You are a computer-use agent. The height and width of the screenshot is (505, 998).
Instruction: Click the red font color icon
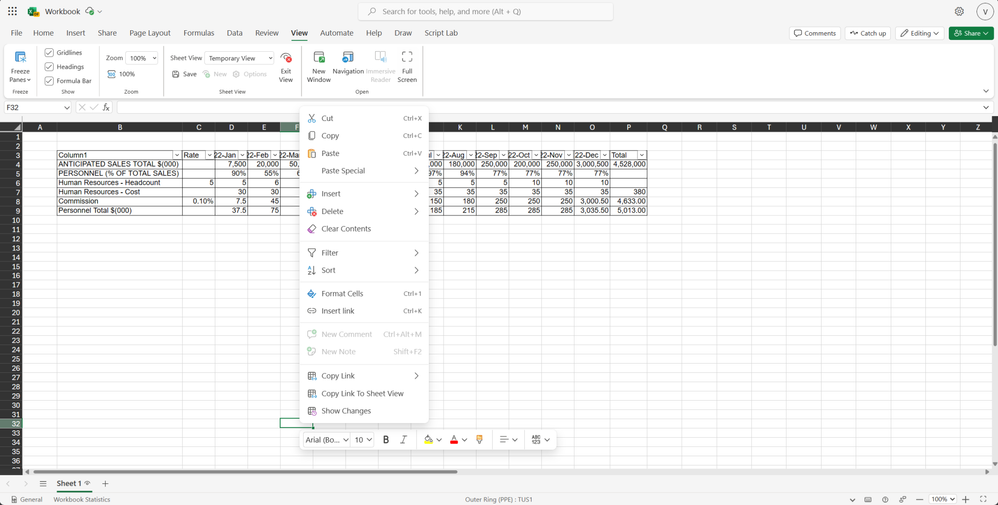click(454, 439)
